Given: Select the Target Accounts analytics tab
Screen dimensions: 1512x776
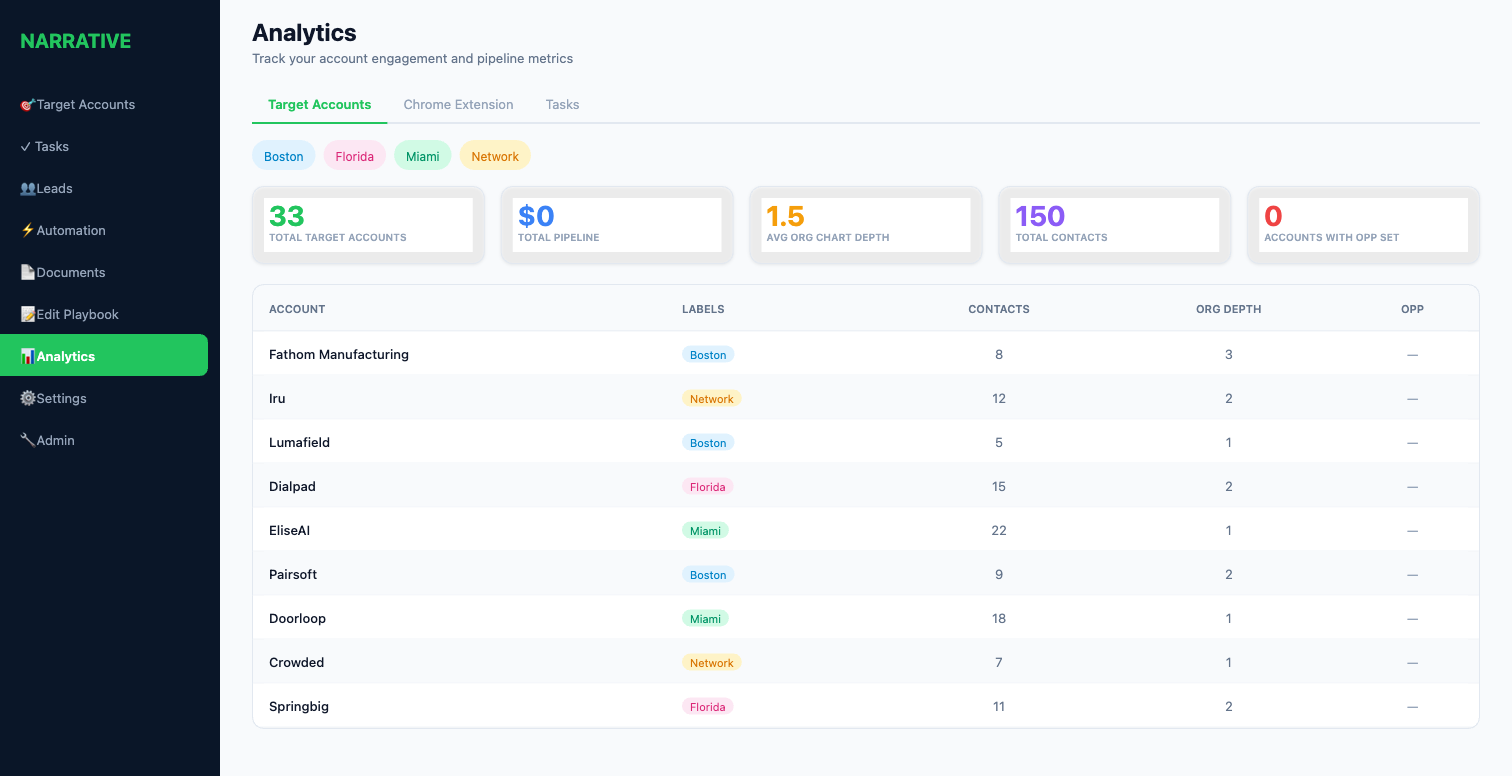Looking at the screenshot, I should tap(319, 105).
